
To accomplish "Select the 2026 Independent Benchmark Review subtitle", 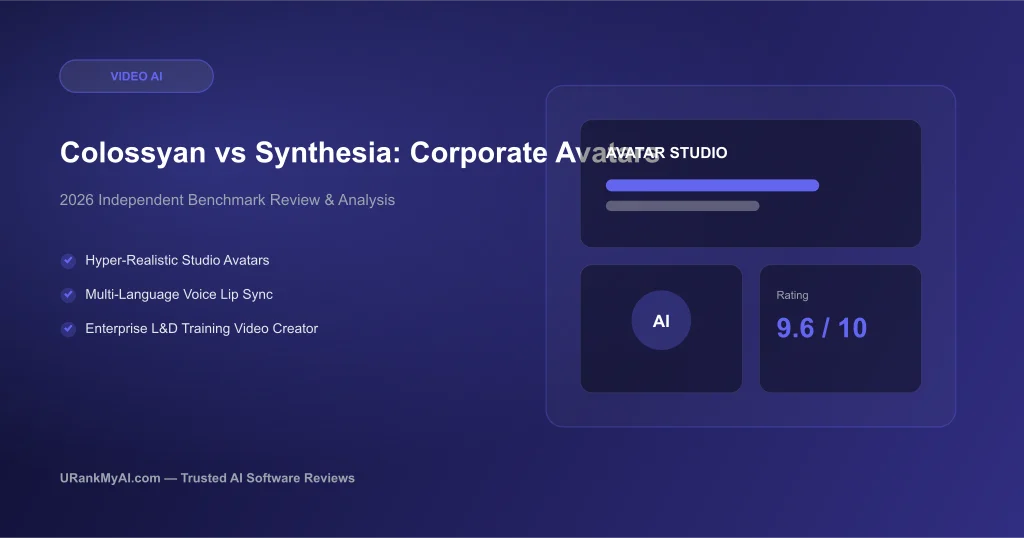I will tap(227, 200).
